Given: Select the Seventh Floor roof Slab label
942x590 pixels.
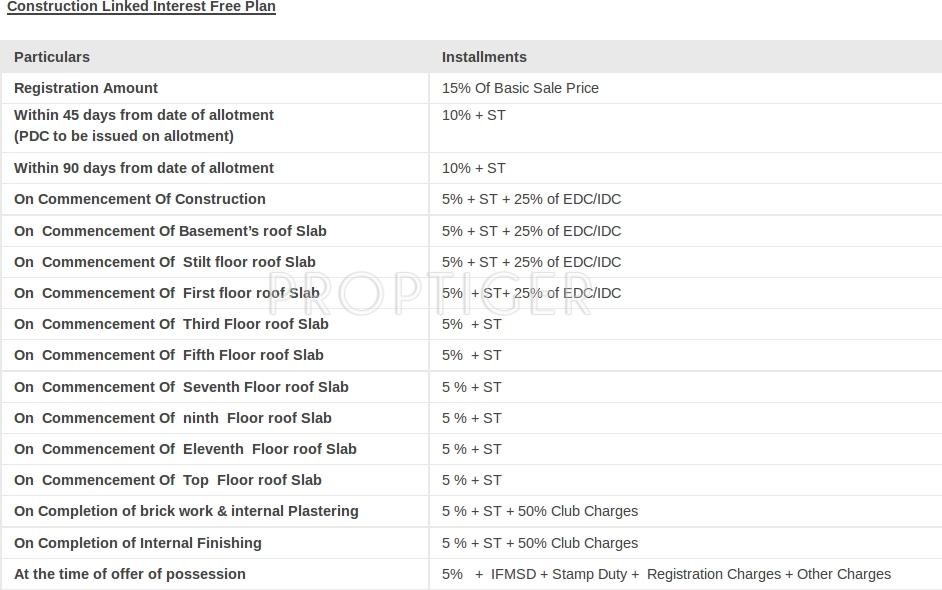Looking at the screenshot, I should point(181,387).
